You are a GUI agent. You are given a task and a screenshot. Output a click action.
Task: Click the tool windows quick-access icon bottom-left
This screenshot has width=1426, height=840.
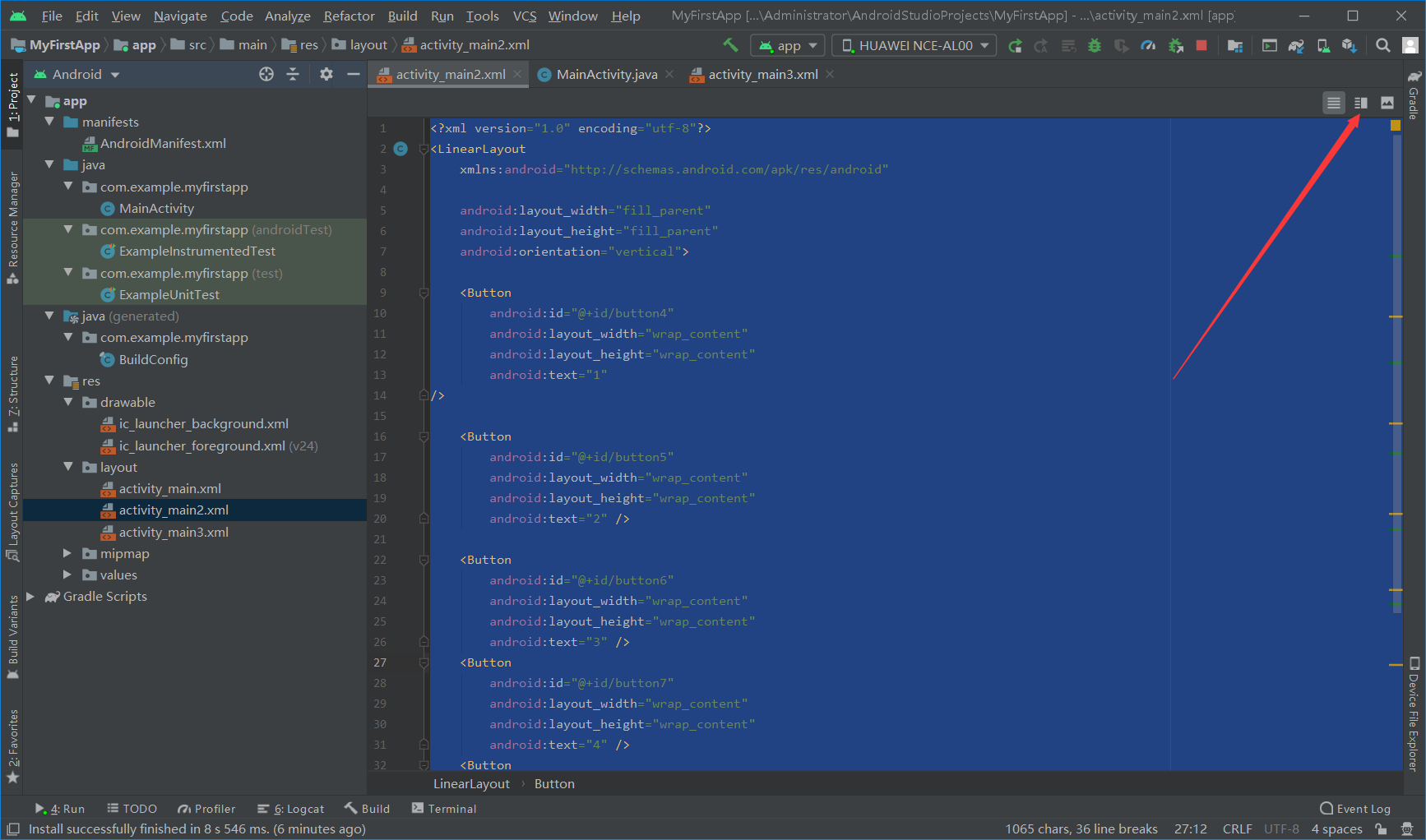[x=13, y=828]
